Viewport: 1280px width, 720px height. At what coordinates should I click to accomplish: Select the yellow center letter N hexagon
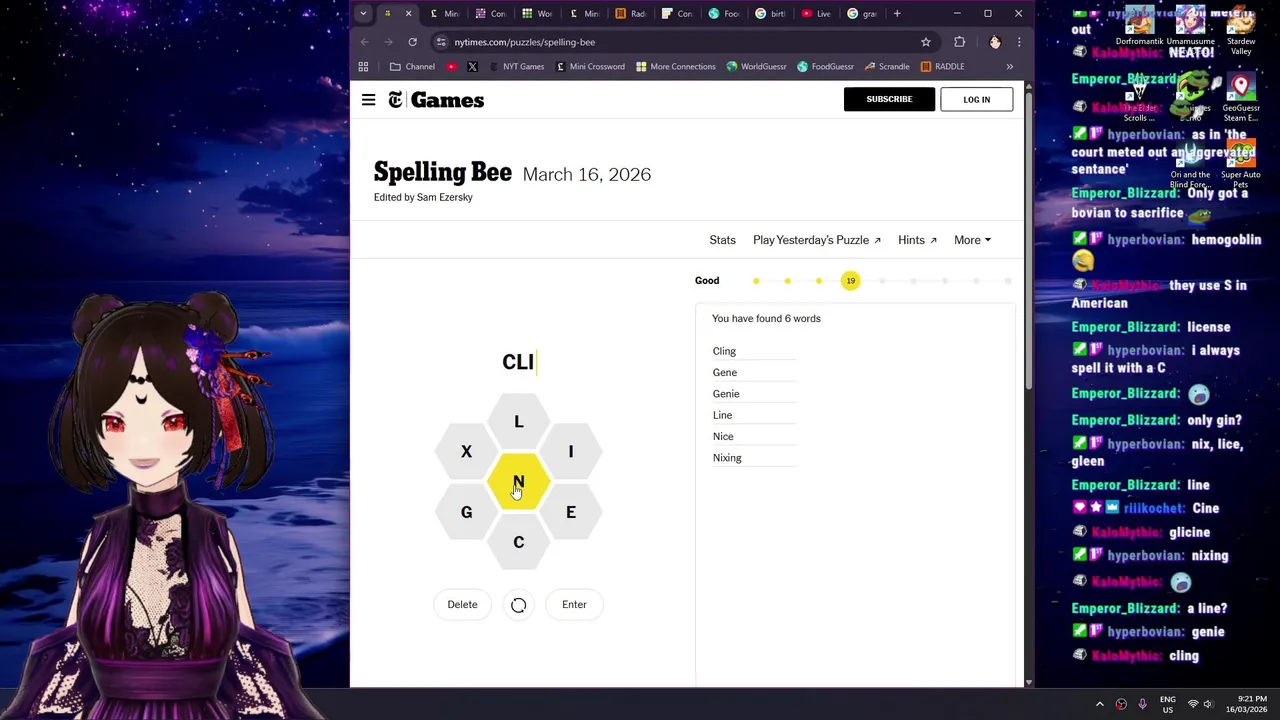click(x=518, y=482)
